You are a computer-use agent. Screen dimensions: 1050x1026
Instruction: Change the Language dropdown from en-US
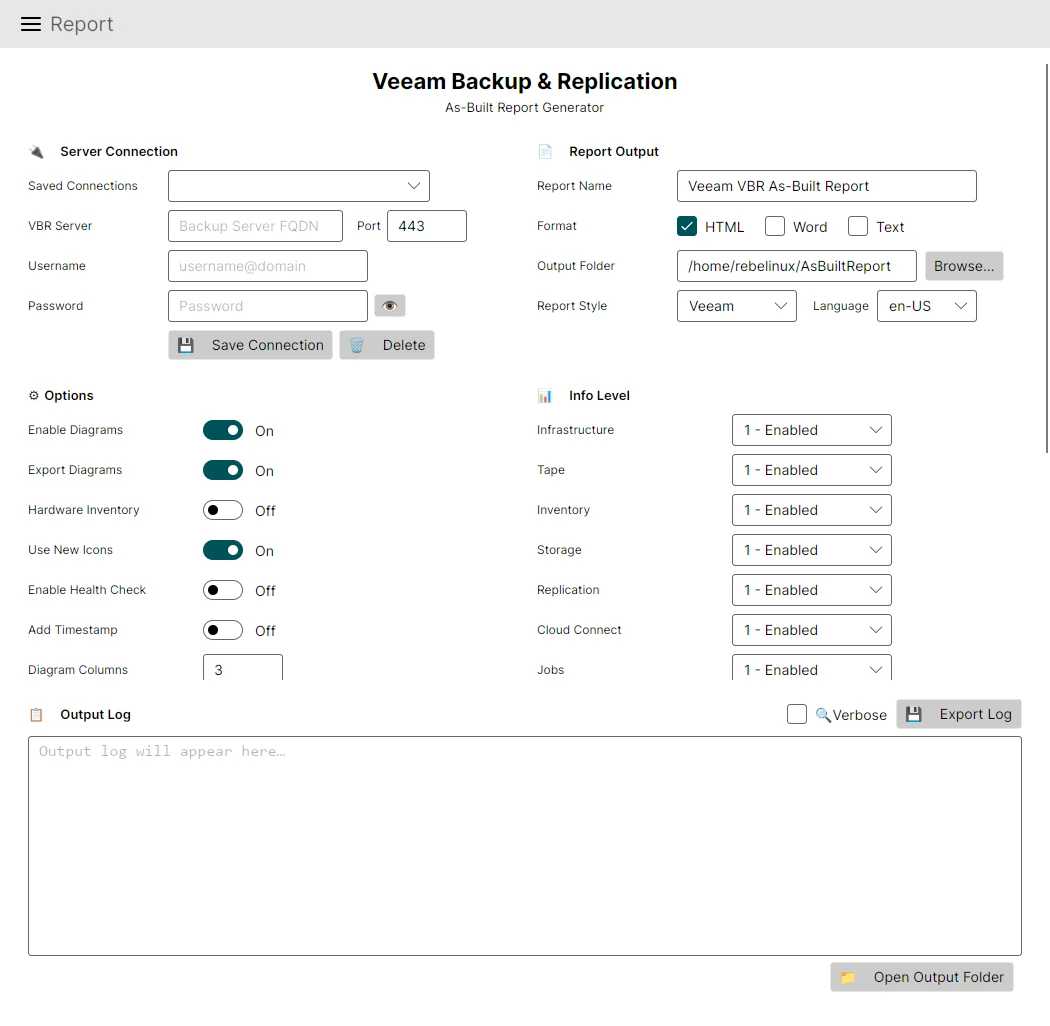pyautogui.click(x=926, y=306)
